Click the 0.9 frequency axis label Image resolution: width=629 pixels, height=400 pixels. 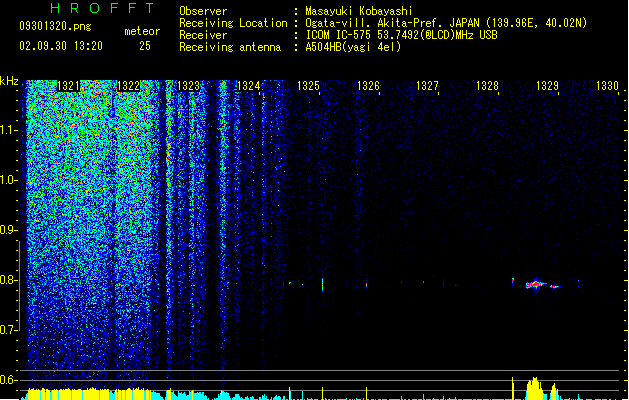(9, 230)
